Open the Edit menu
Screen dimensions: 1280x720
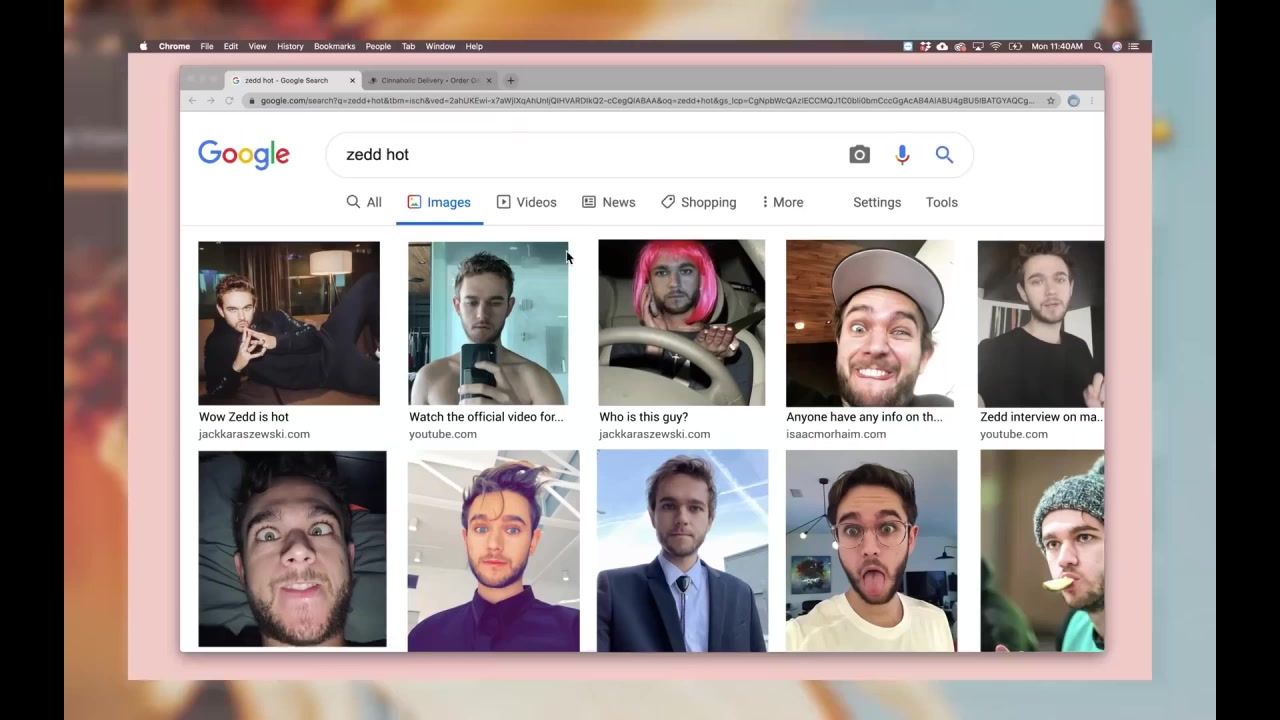[231, 46]
